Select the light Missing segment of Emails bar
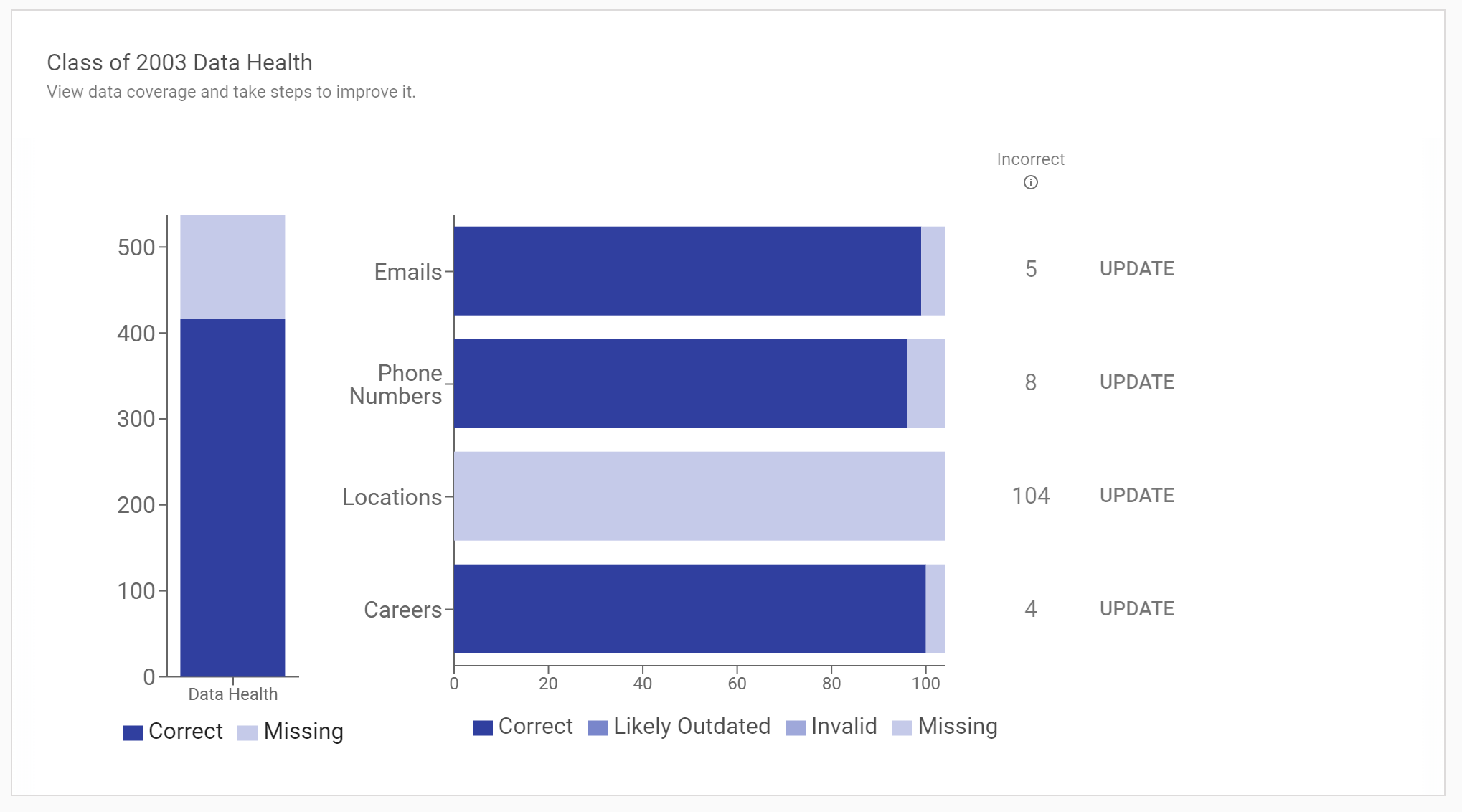The image size is (1462, 812). [933, 271]
